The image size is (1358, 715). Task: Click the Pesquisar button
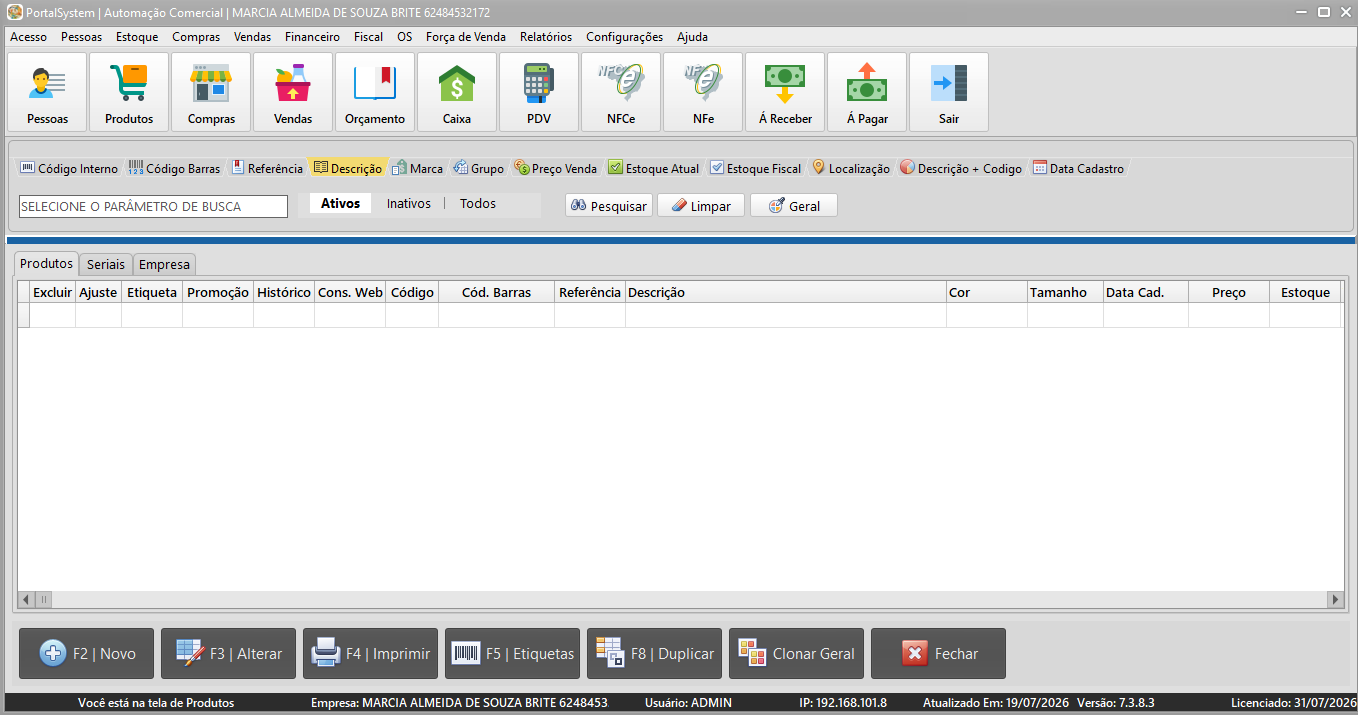(x=609, y=206)
